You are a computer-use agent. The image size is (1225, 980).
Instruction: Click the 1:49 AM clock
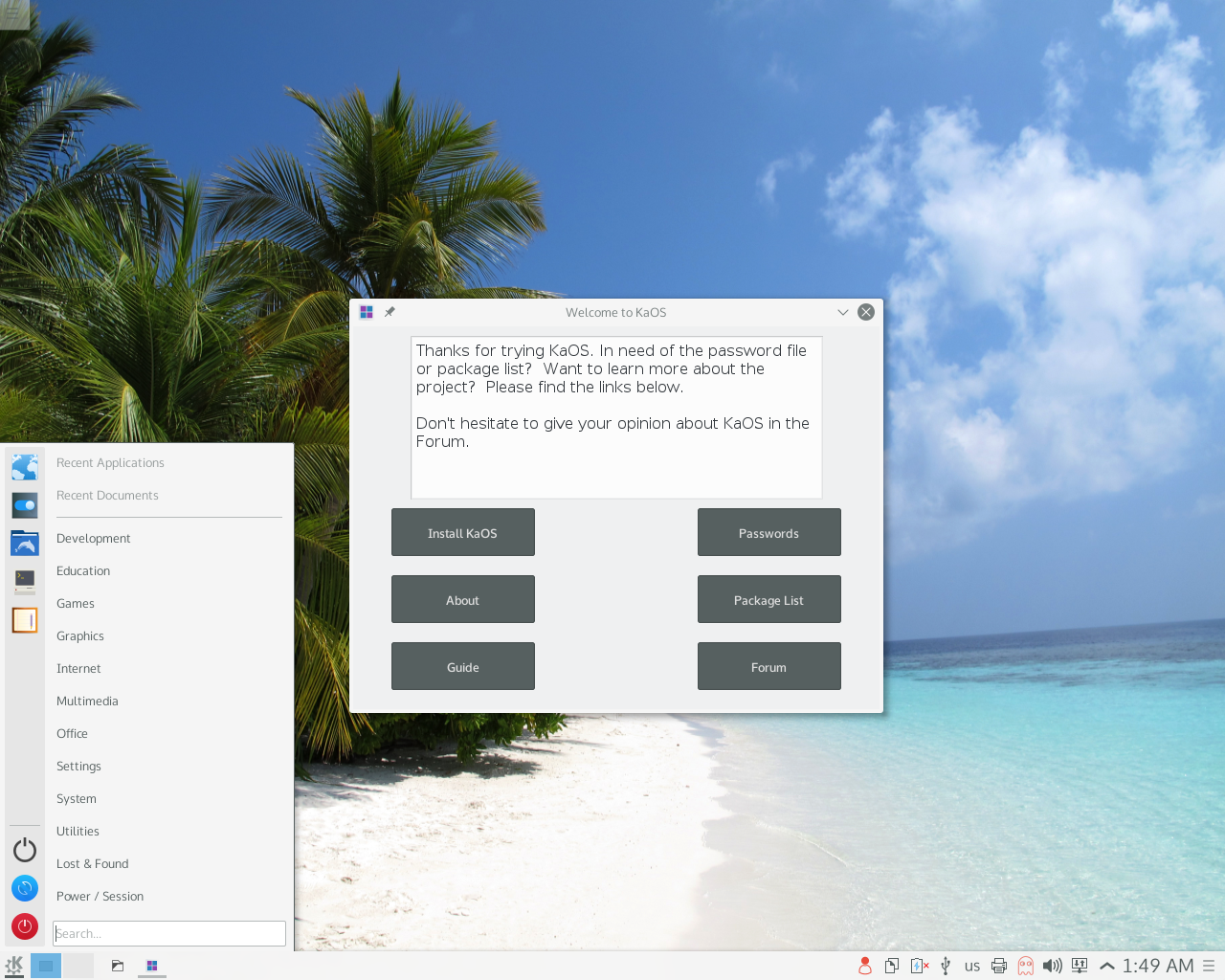(x=1158, y=966)
